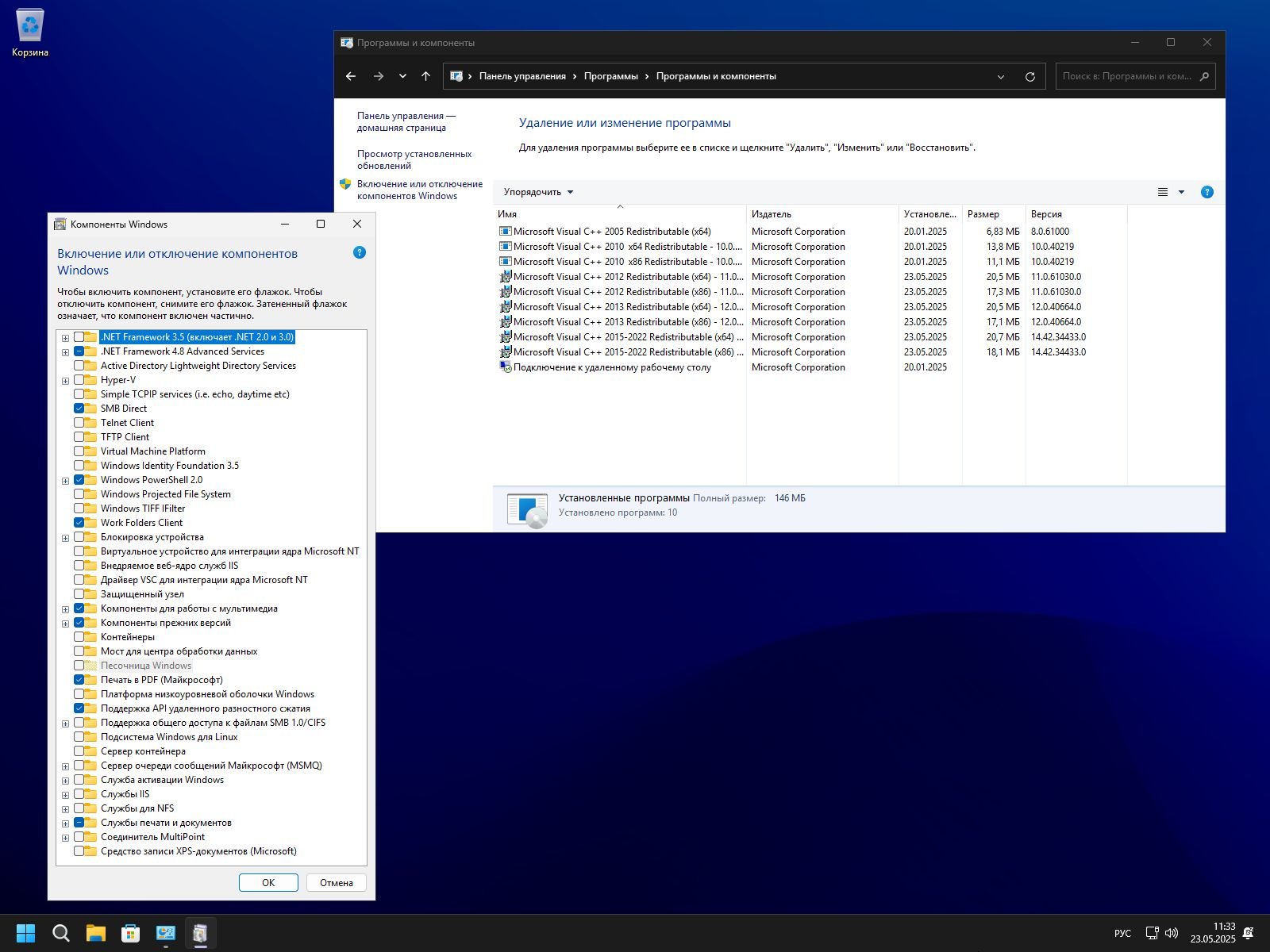Check Контейнеры feature checkbox
This screenshot has height=952, width=1270.
[79, 637]
